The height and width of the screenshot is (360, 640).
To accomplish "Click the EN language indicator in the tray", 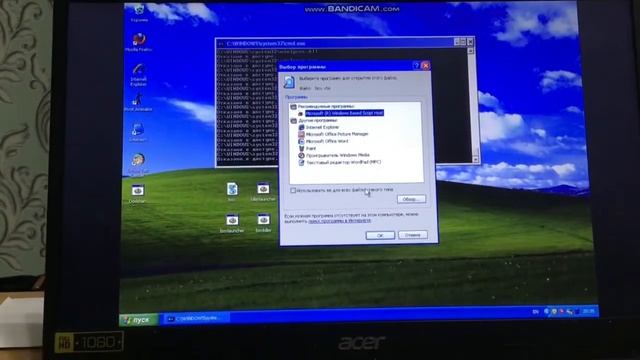I will pos(536,312).
